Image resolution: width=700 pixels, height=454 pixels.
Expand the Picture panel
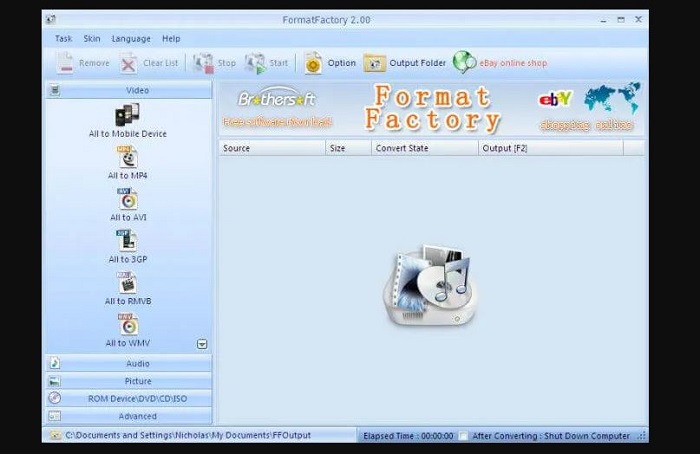pyautogui.click(x=129, y=381)
